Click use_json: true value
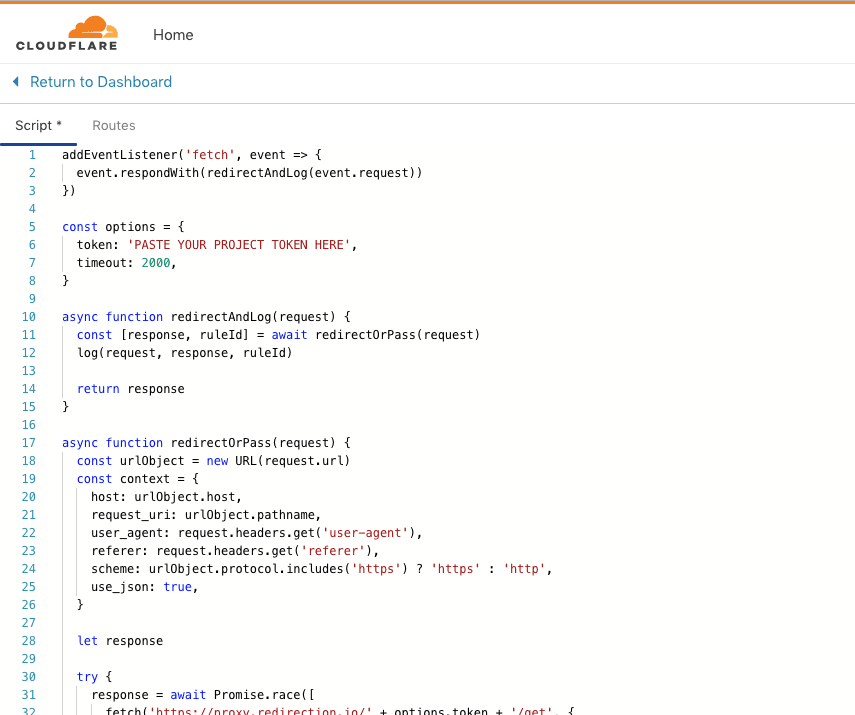Screen dimensions: 855x715 [x=178, y=587]
